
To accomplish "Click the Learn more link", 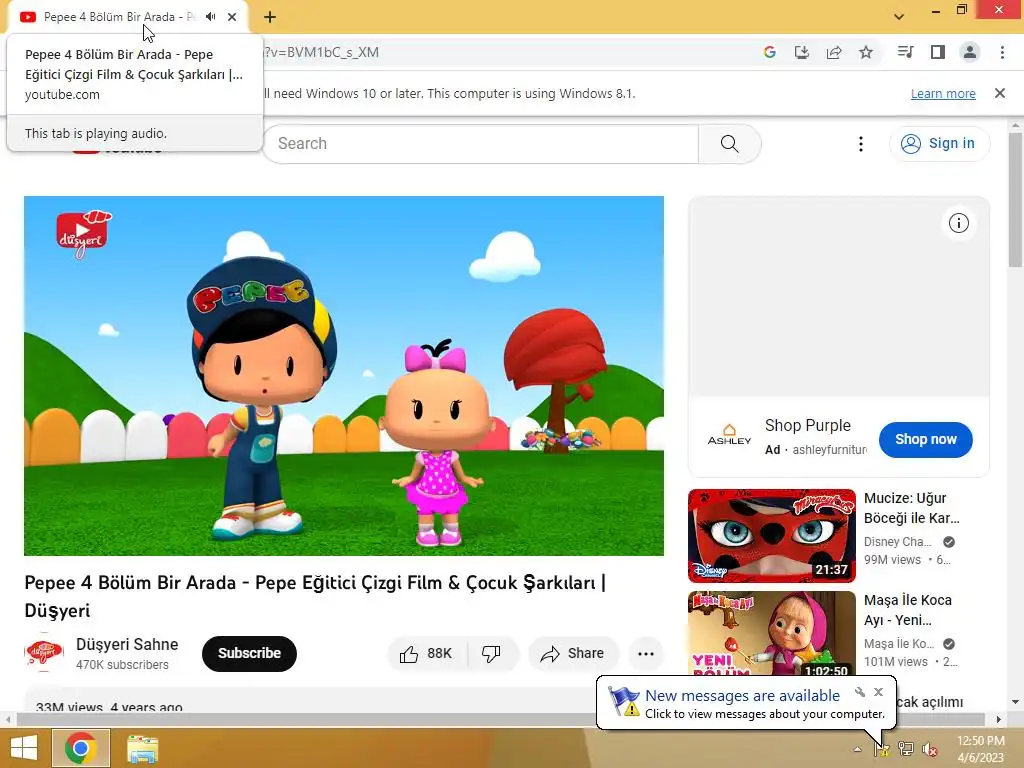I will [x=943, y=93].
